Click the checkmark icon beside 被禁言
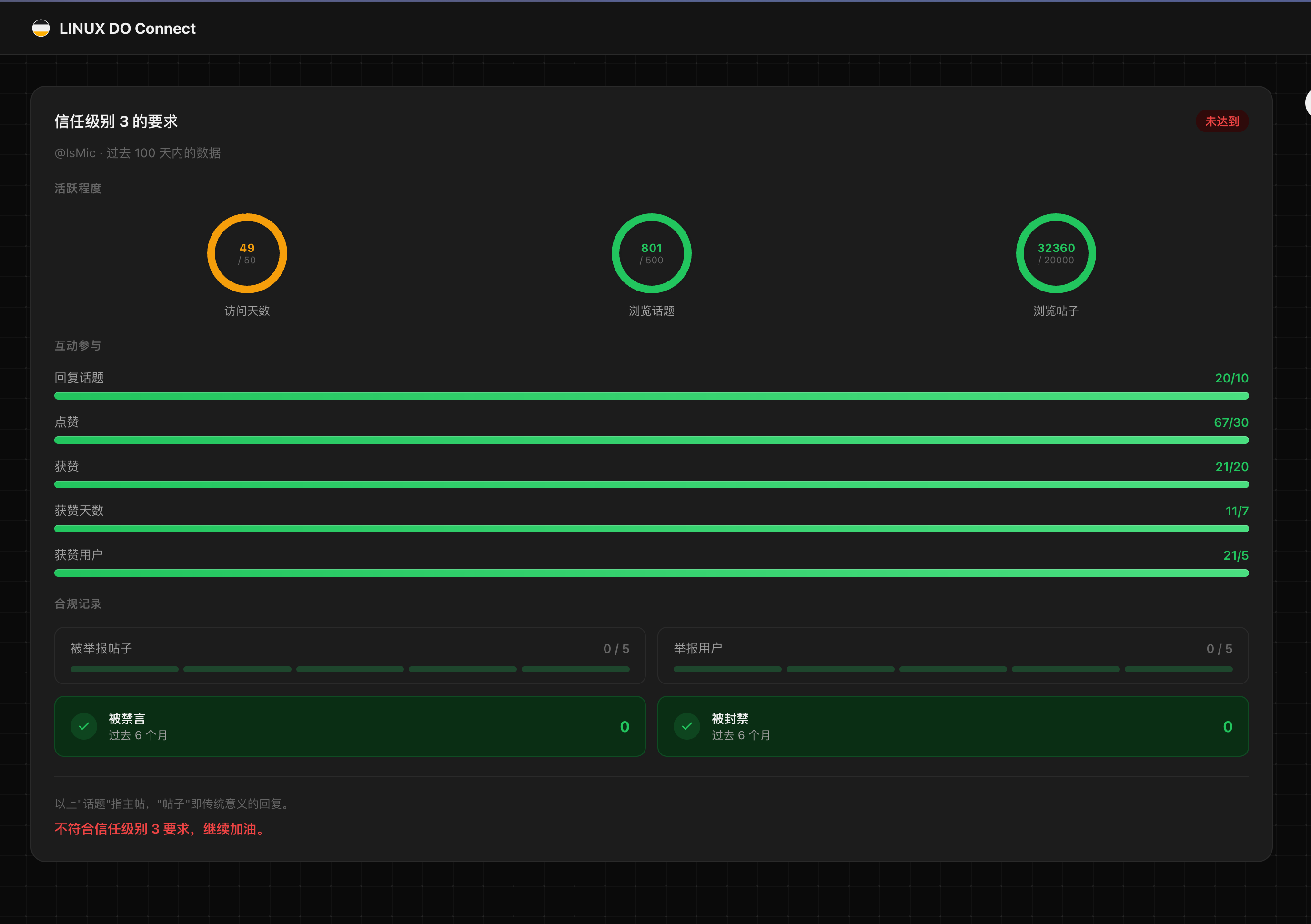Viewport: 1311px width, 924px height. [x=84, y=726]
